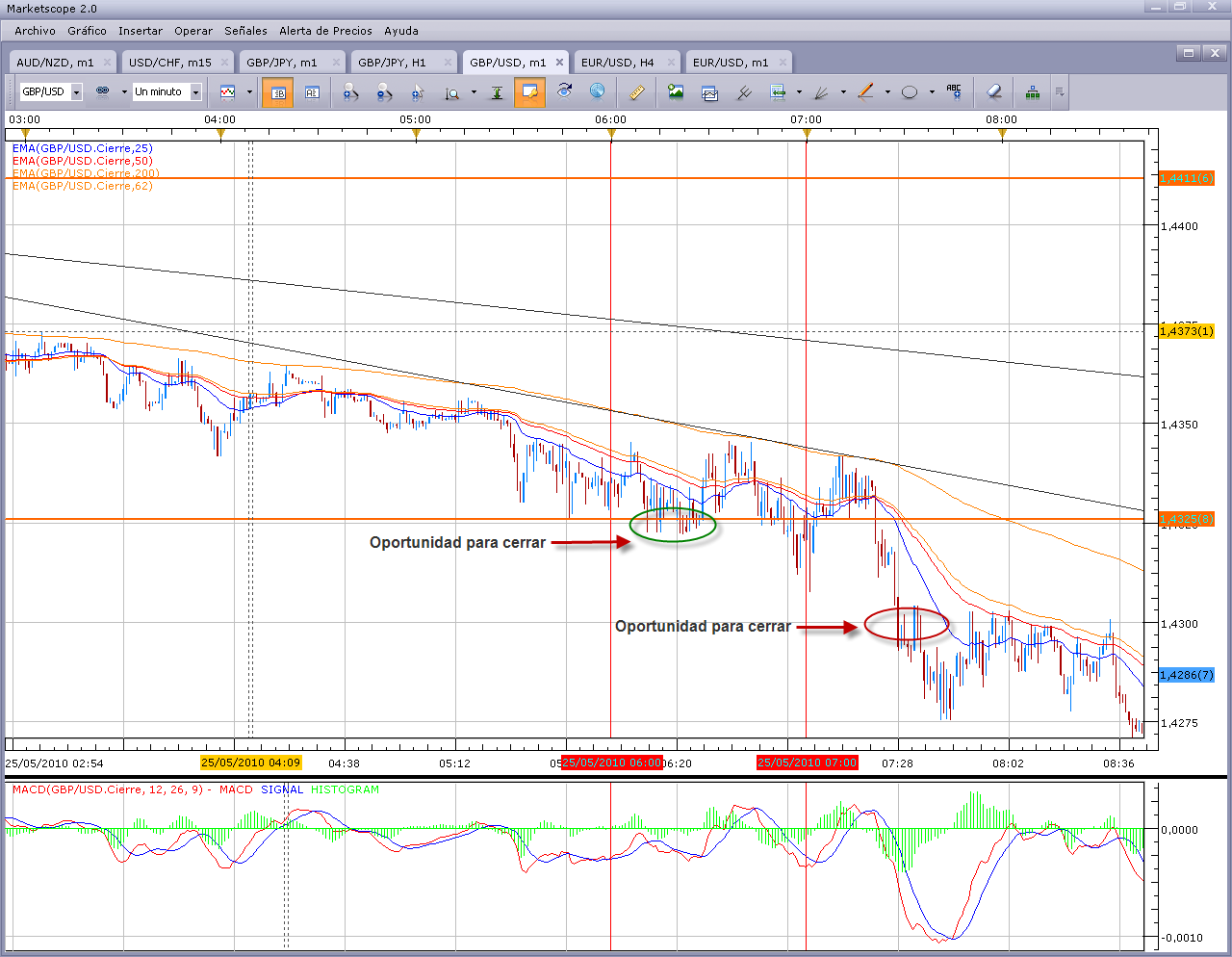Open the Señales menu

point(246,31)
